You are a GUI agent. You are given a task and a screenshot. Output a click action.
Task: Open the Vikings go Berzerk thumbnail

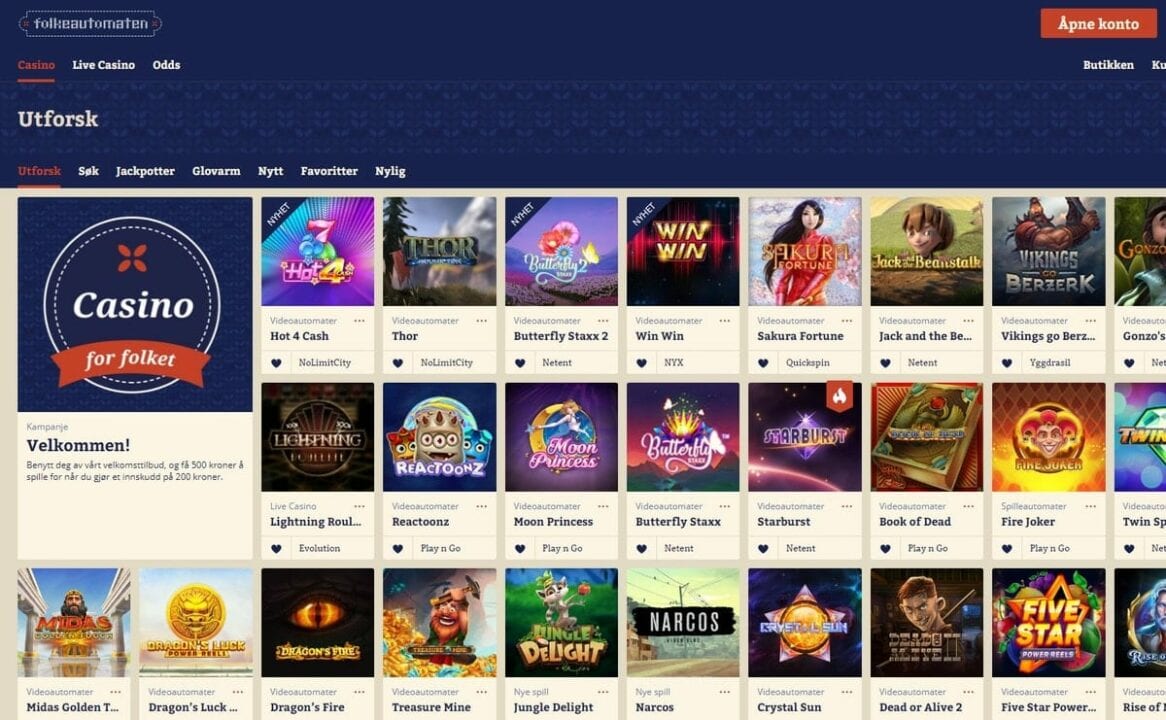1049,251
